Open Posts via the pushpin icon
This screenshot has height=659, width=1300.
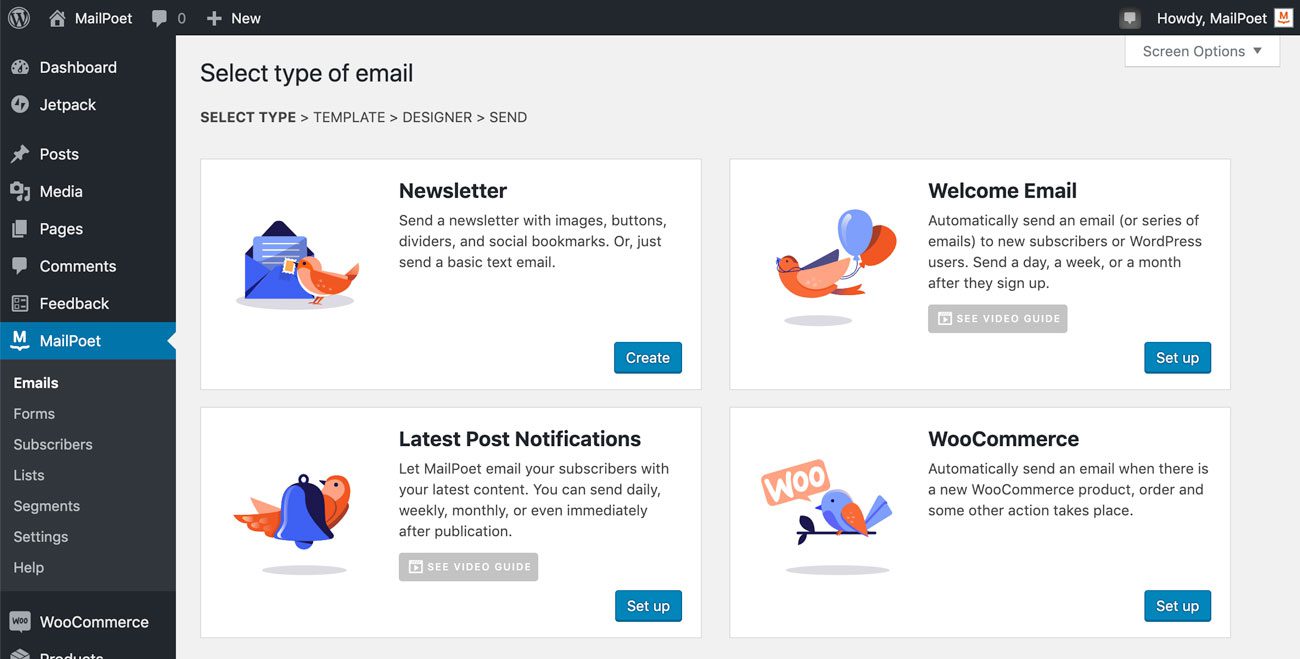point(22,153)
